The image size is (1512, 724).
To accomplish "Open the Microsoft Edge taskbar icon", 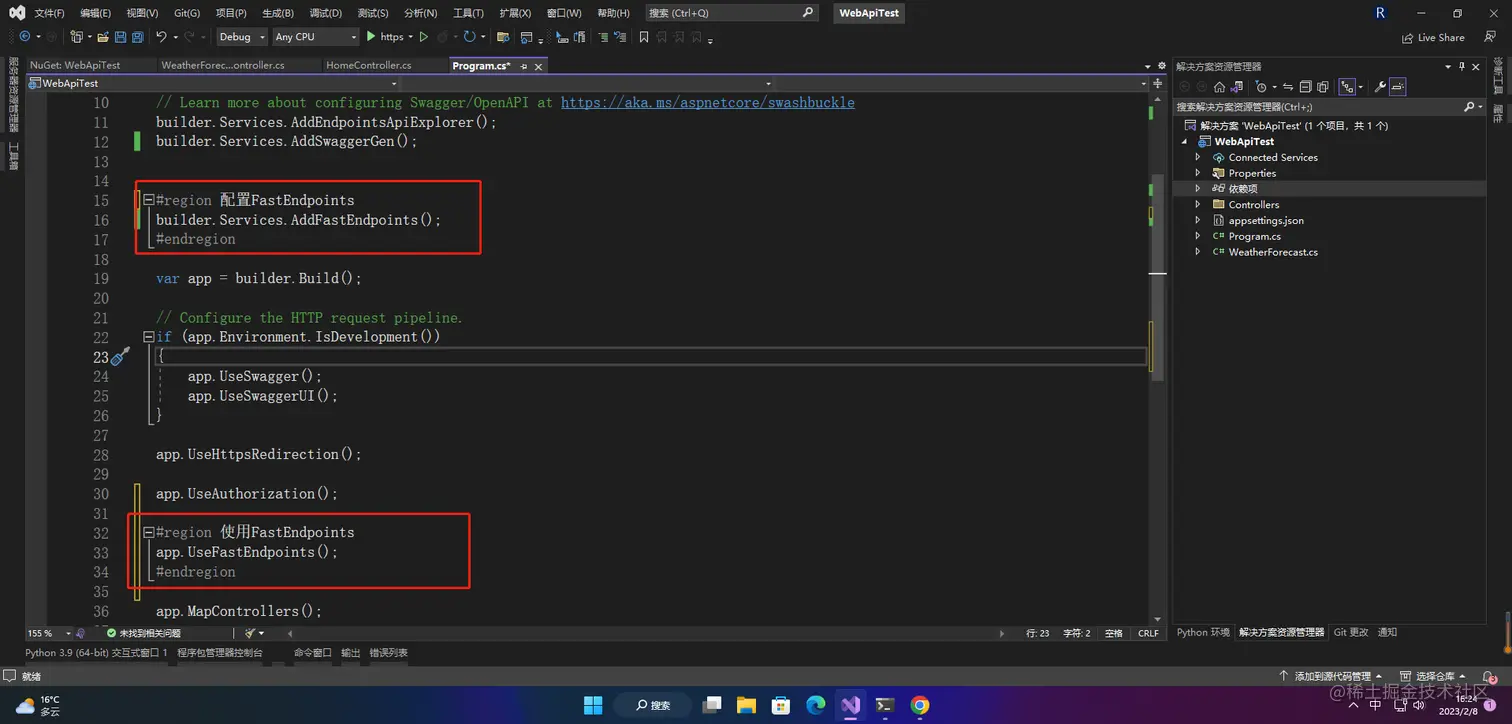I will pyautogui.click(x=816, y=705).
